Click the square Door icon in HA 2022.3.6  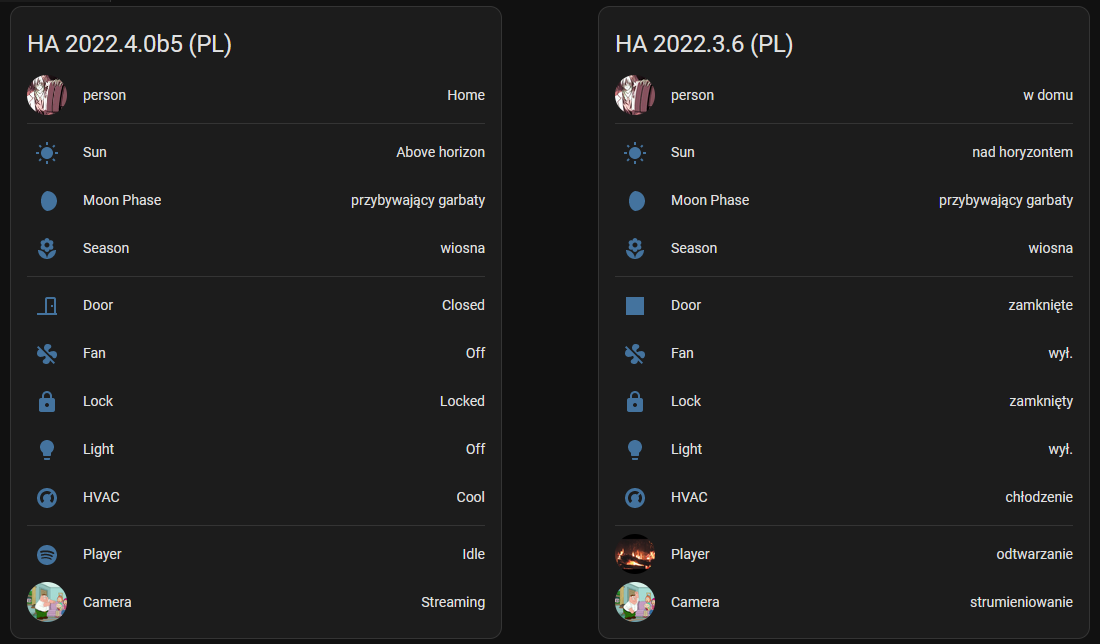pyautogui.click(x=635, y=305)
